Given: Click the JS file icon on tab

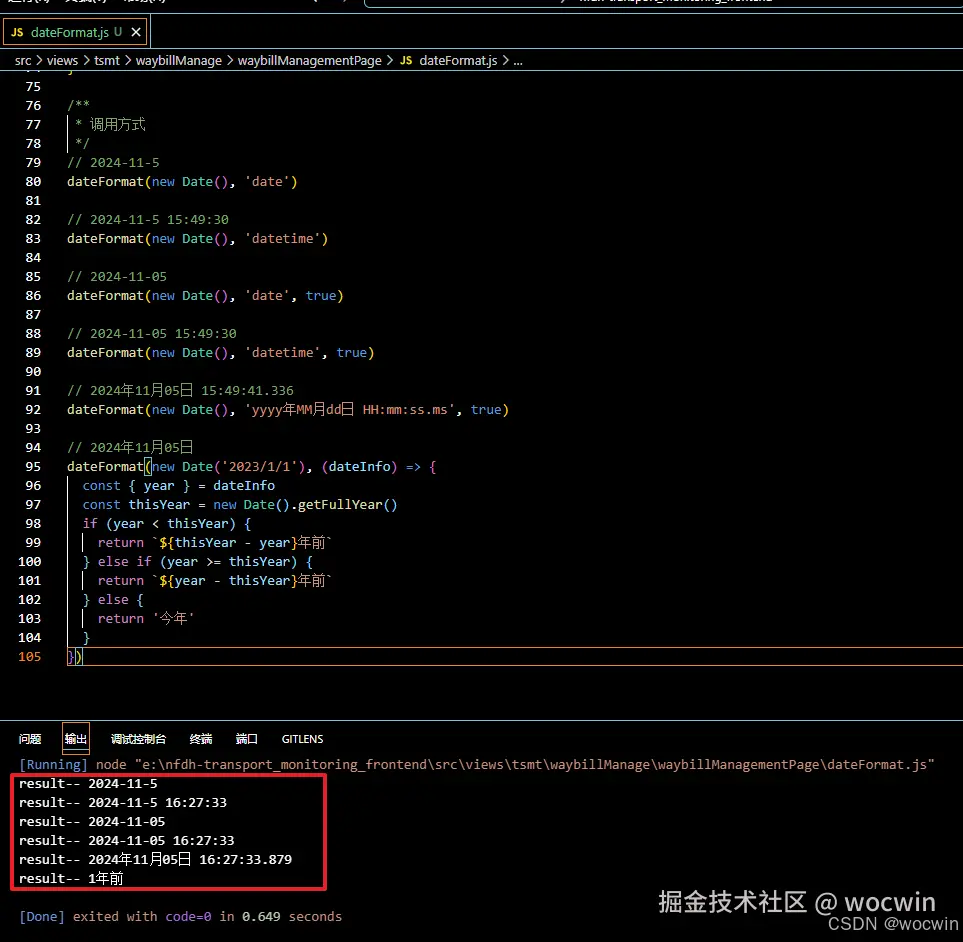Looking at the screenshot, I should (17, 32).
